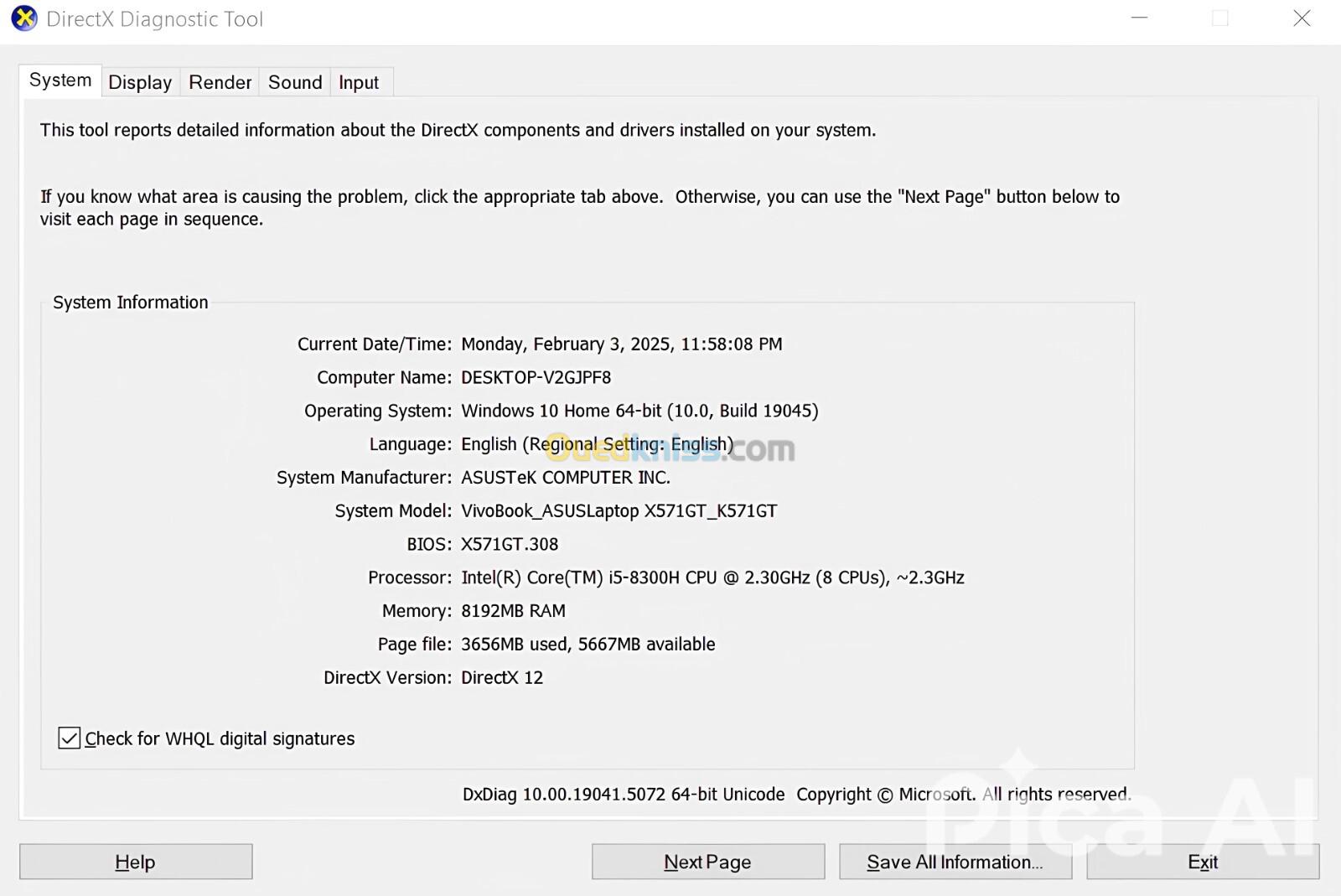Click the Language: field label
Image resolution: width=1341 pixels, height=896 pixels.
pos(411,444)
